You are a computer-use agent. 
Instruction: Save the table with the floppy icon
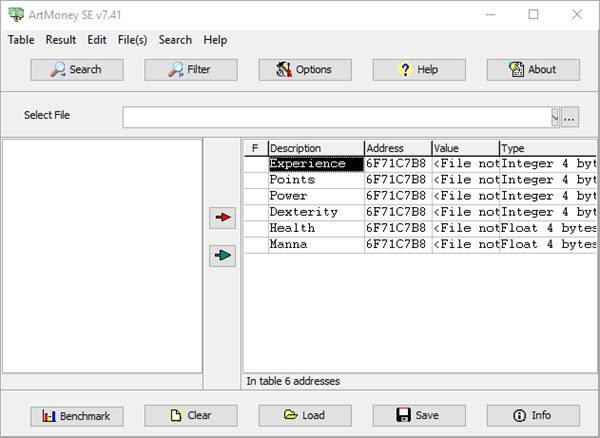point(419,416)
